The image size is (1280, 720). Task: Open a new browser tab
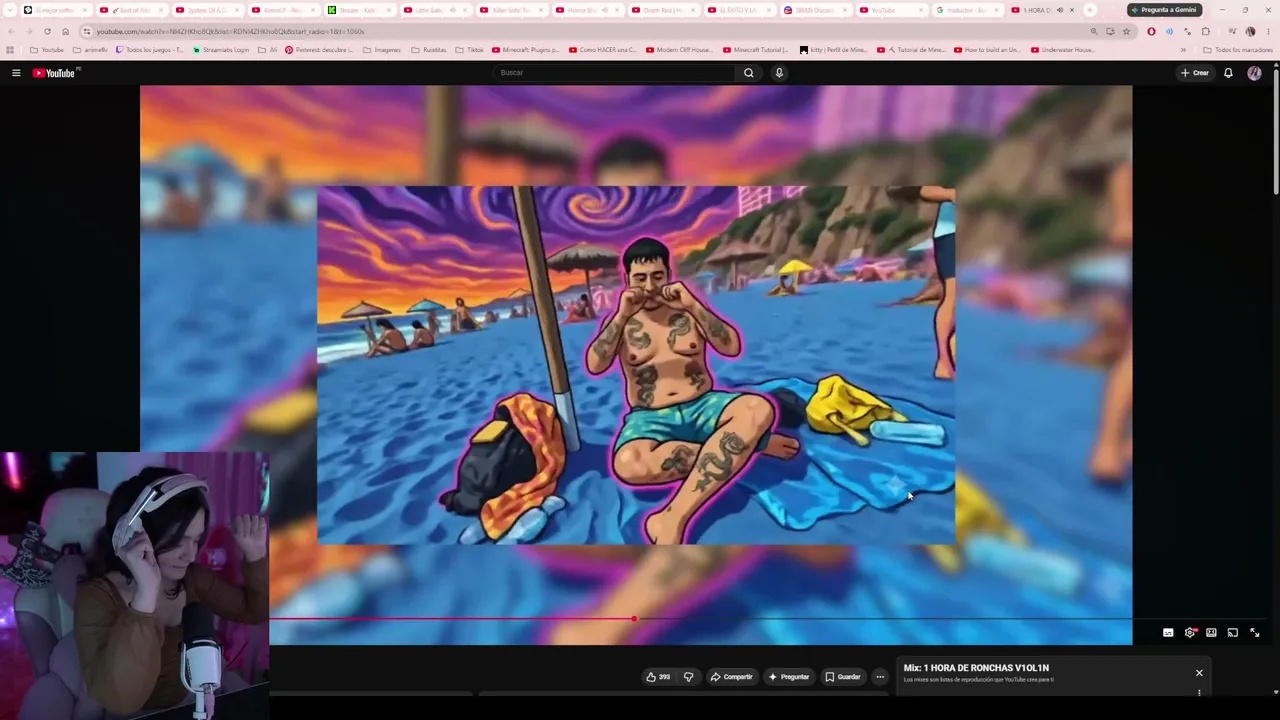[1090, 10]
